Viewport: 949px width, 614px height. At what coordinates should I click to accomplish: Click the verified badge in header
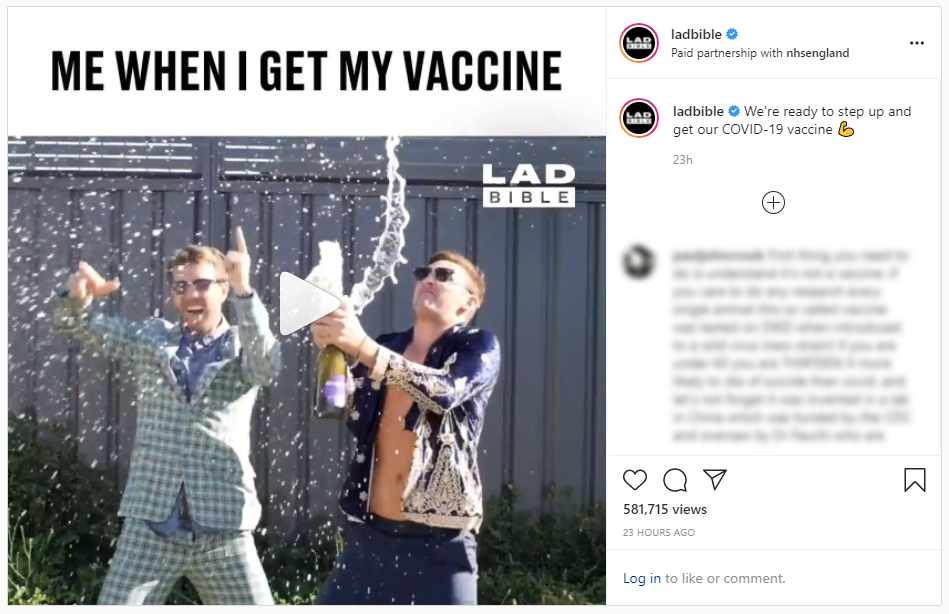[x=732, y=35]
